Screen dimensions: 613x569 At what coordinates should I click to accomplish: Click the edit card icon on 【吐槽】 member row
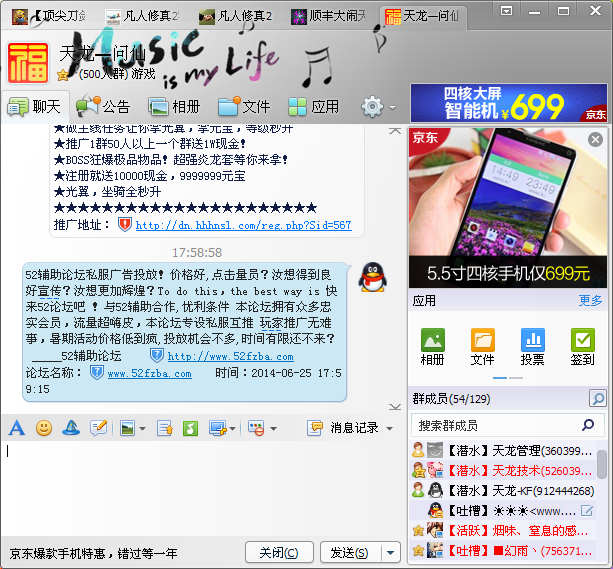(587, 510)
